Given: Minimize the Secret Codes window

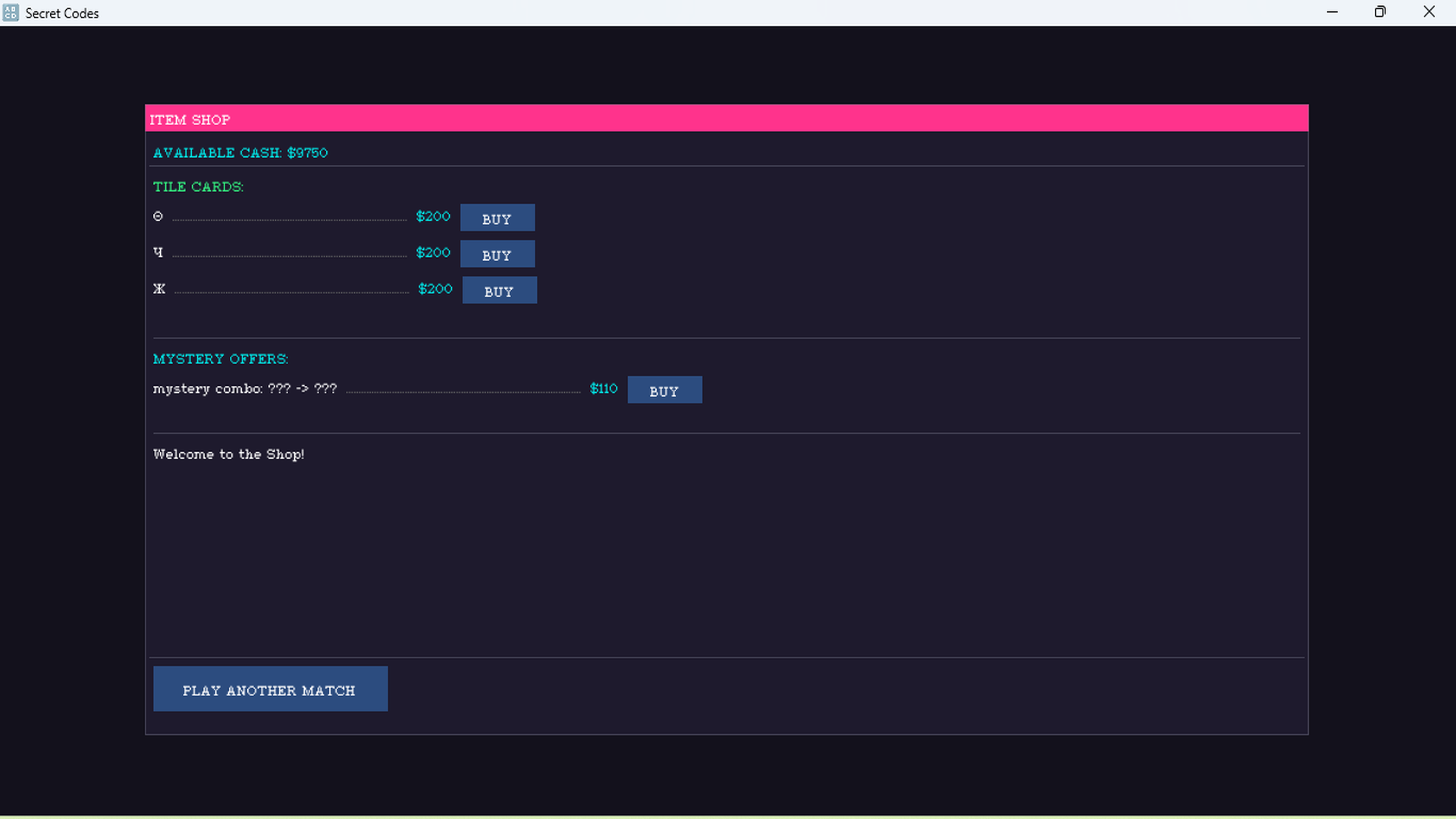Looking at the screenshot, I should click(x=1332, y=12).
